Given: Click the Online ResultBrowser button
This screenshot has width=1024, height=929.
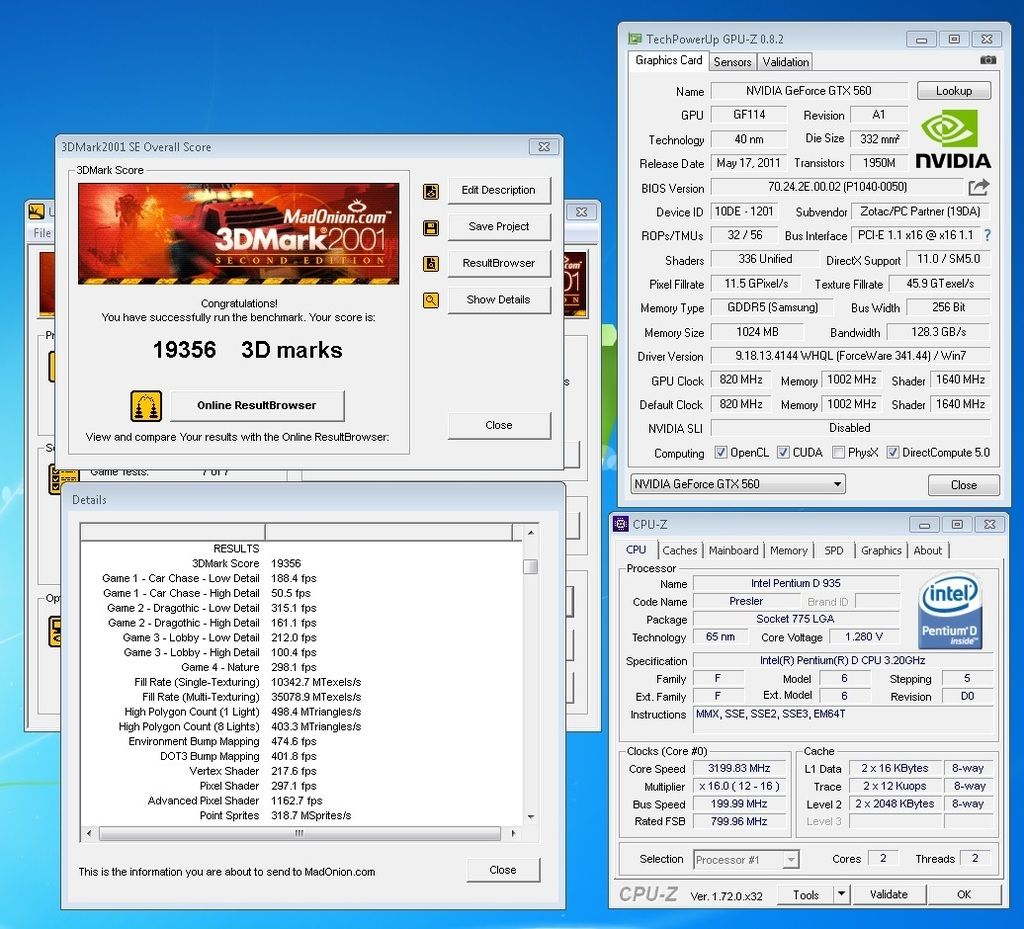Looking at the screenshot, I should [257, 405].
